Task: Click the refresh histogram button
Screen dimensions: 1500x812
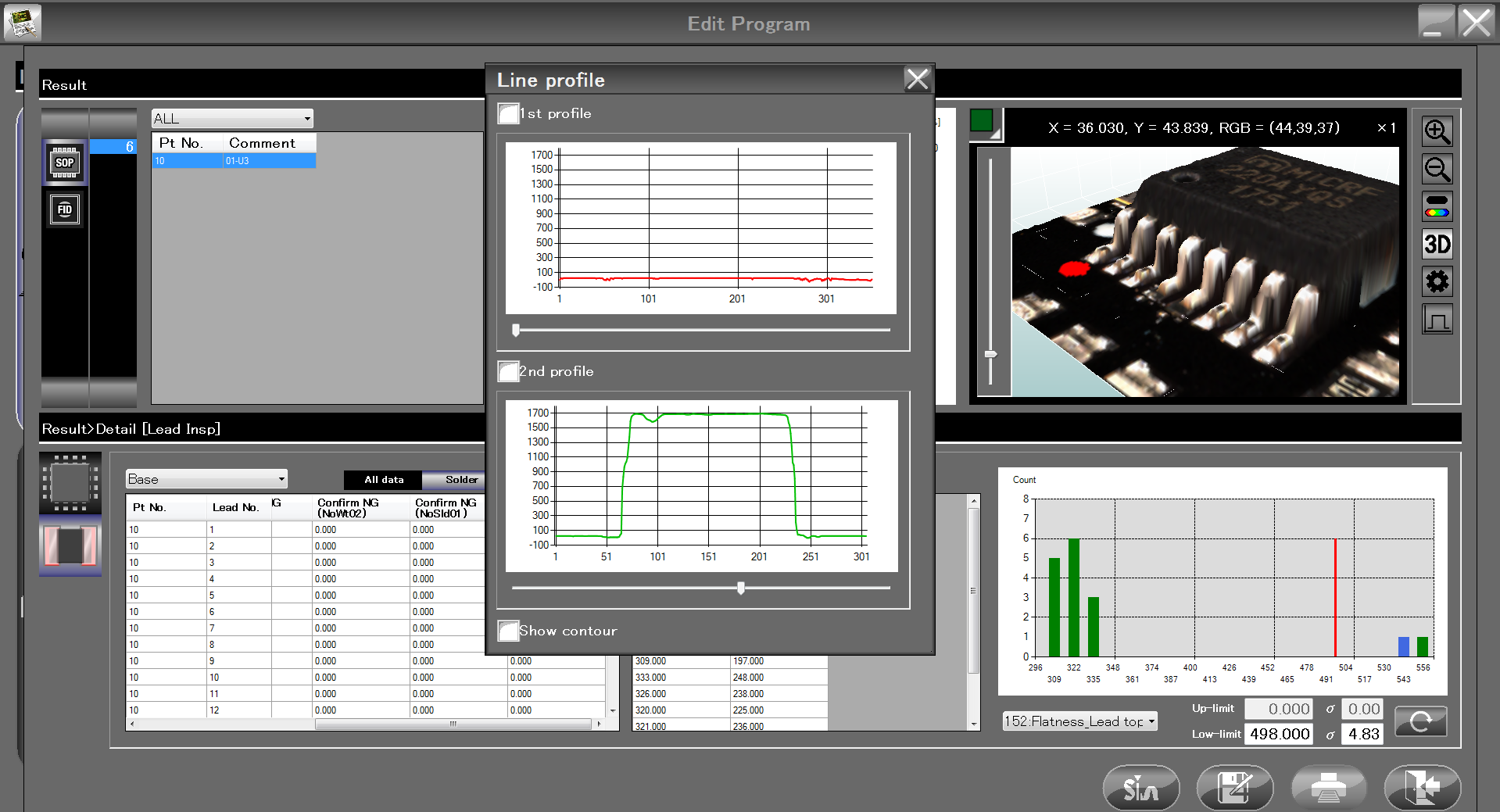Action: tap(1420, 722)
